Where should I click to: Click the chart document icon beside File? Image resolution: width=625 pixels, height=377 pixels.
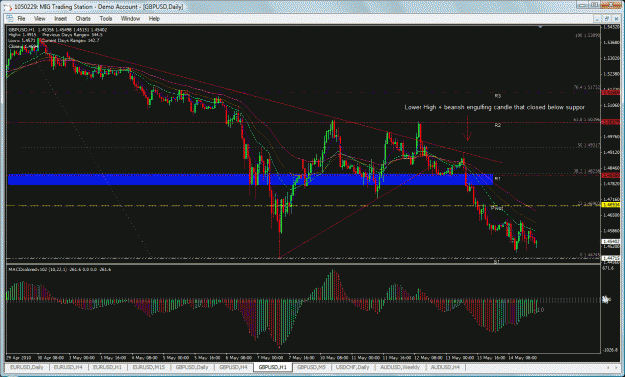9,18
